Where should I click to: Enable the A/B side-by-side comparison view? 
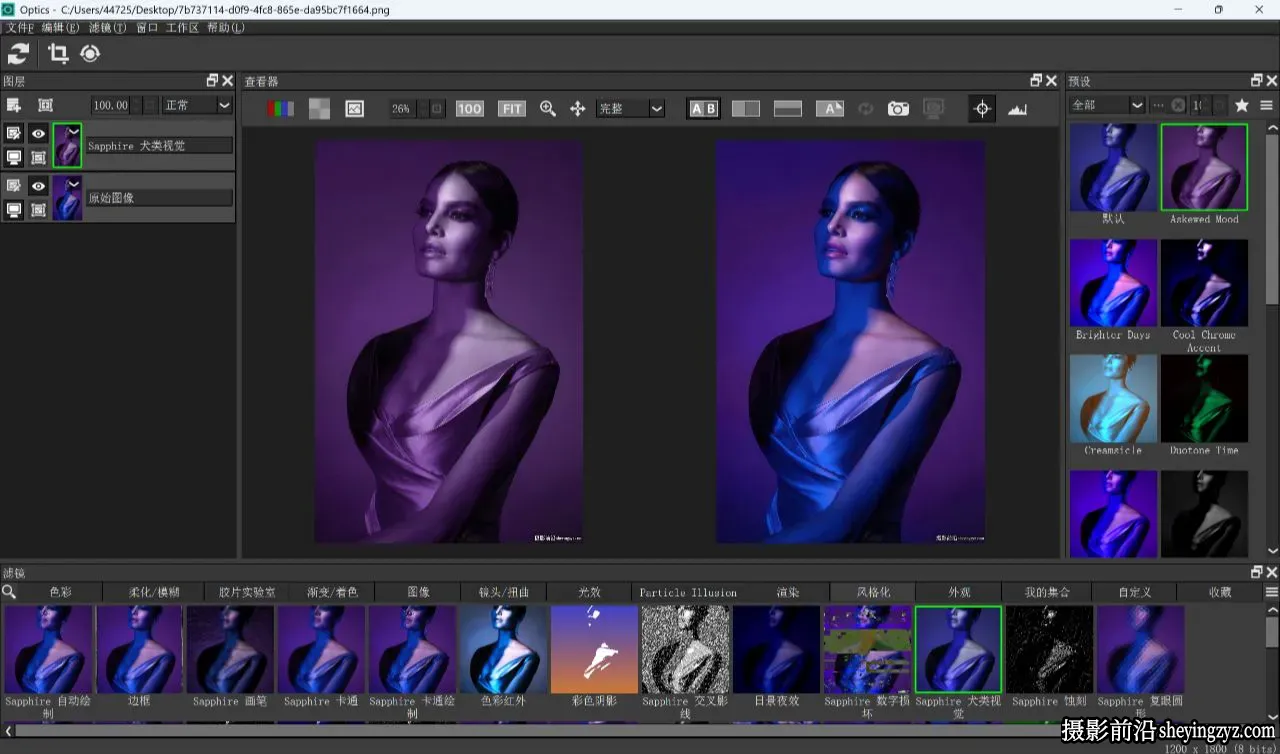click(x=703, y=109)
